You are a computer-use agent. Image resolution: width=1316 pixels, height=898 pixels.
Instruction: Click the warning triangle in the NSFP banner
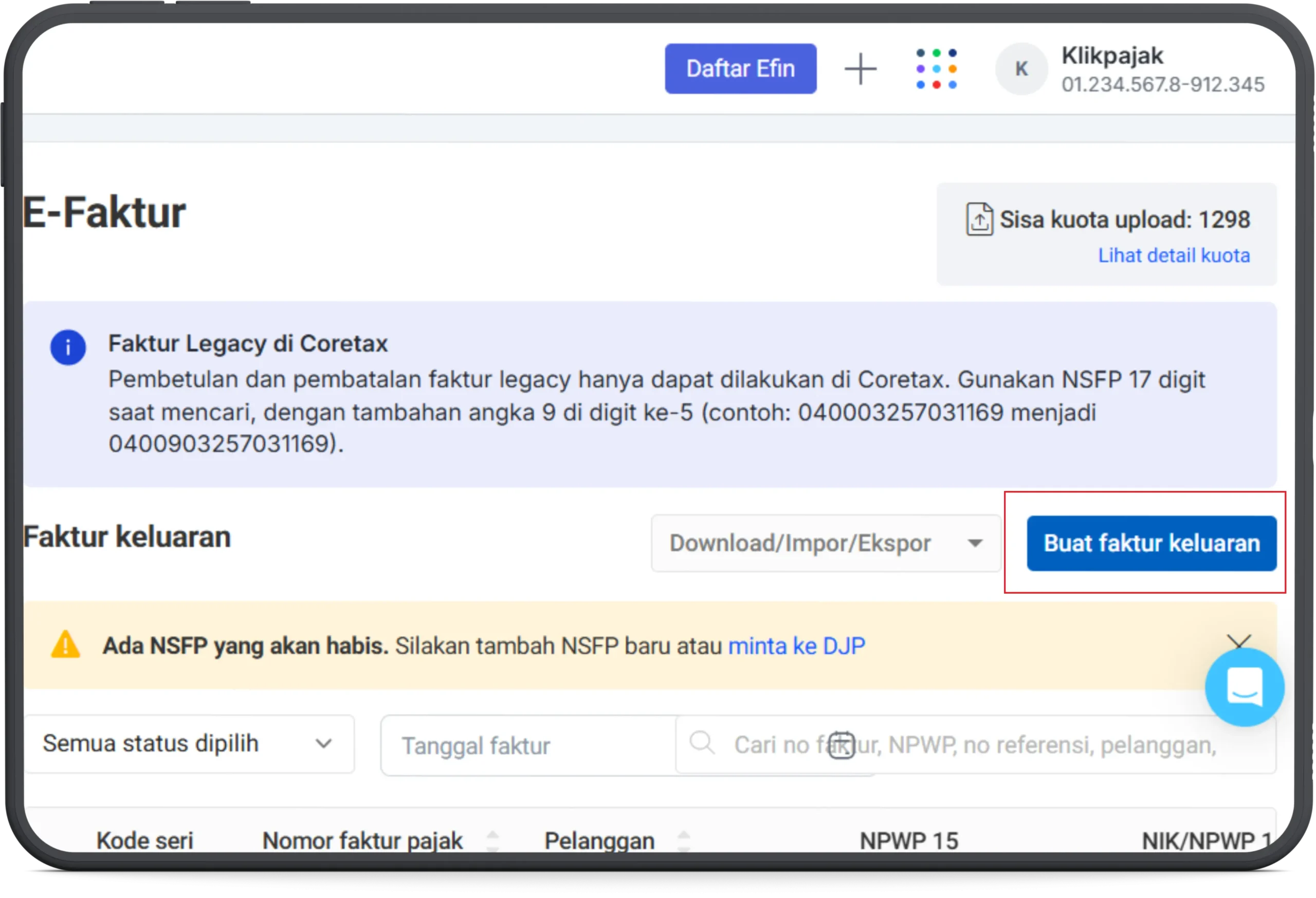pos(66,646)
